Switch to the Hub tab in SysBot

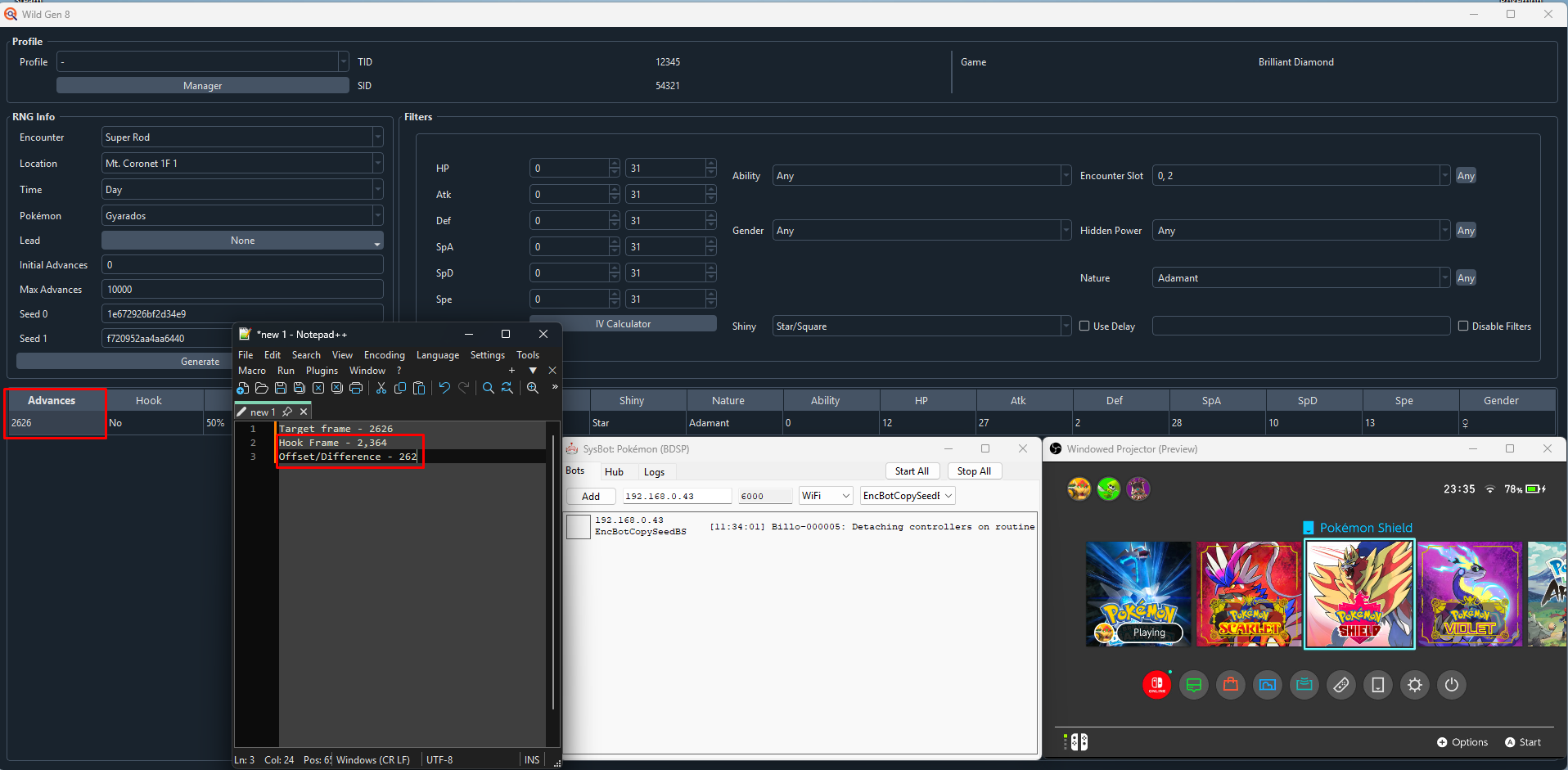click(x=614, y=472)
